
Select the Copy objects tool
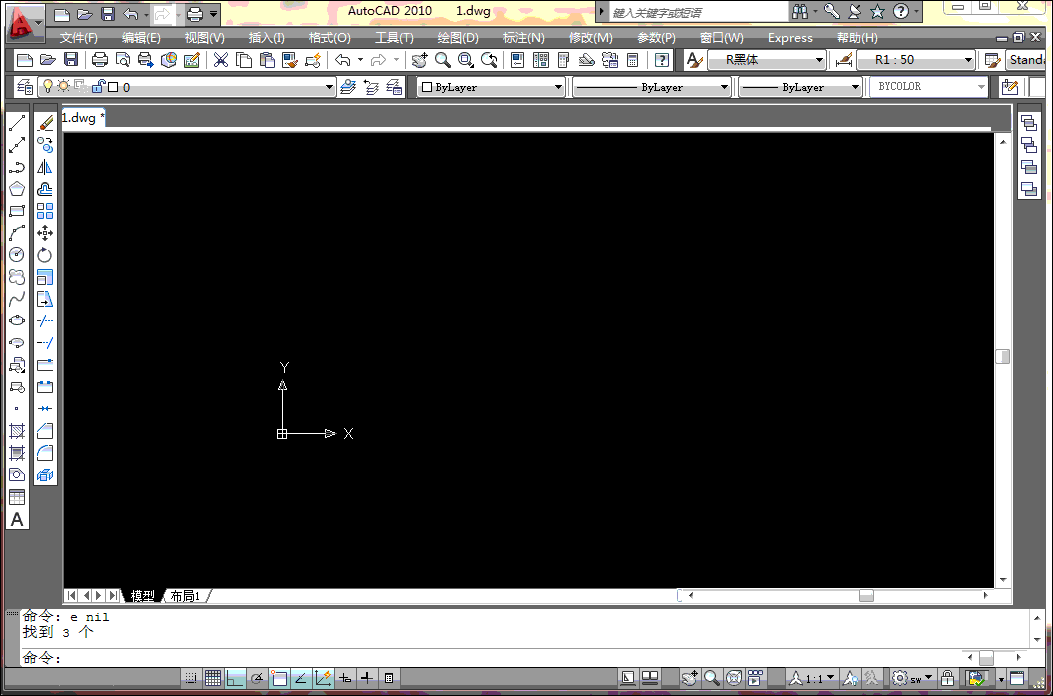point(45,144)
